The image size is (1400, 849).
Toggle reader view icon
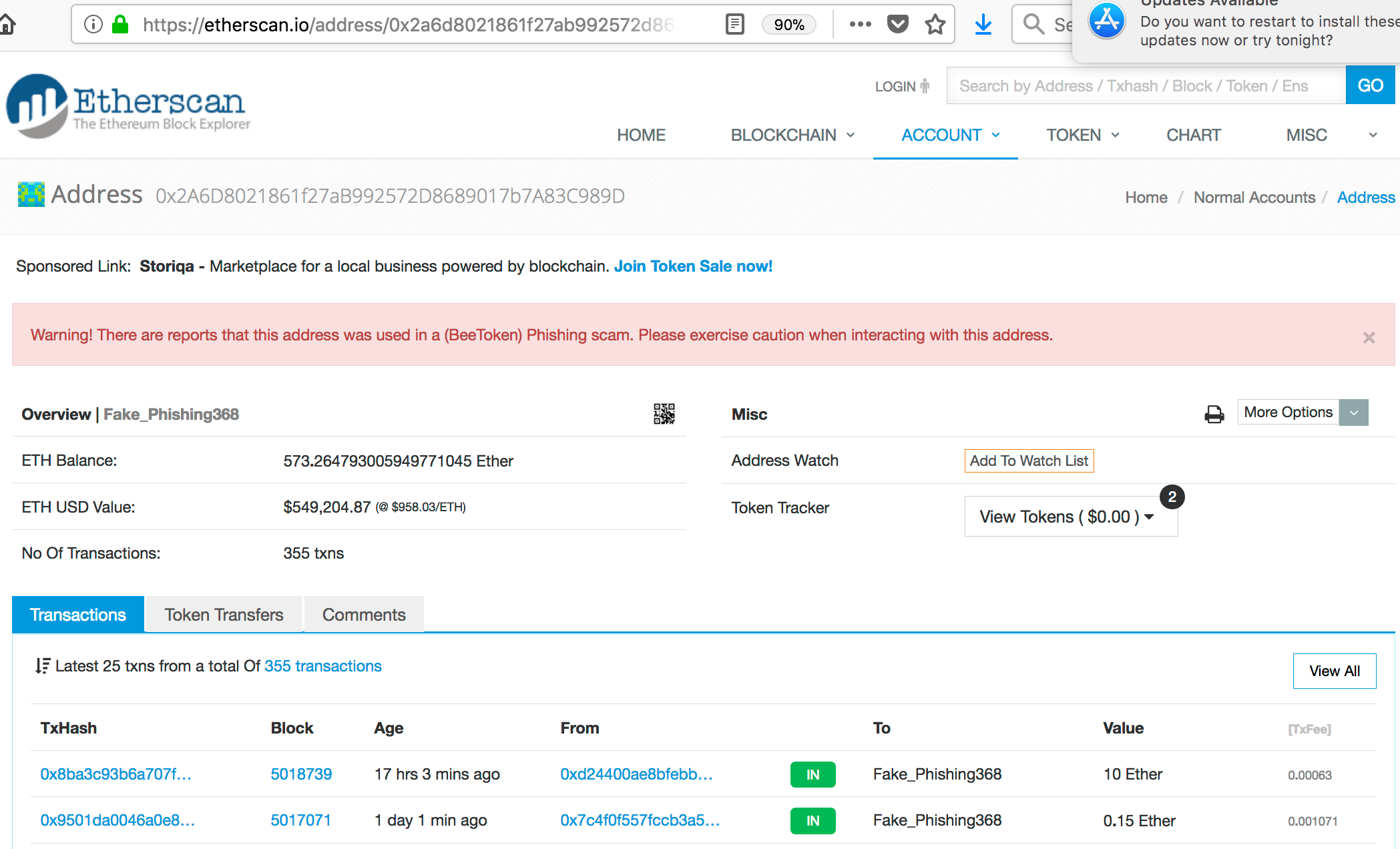734,25
